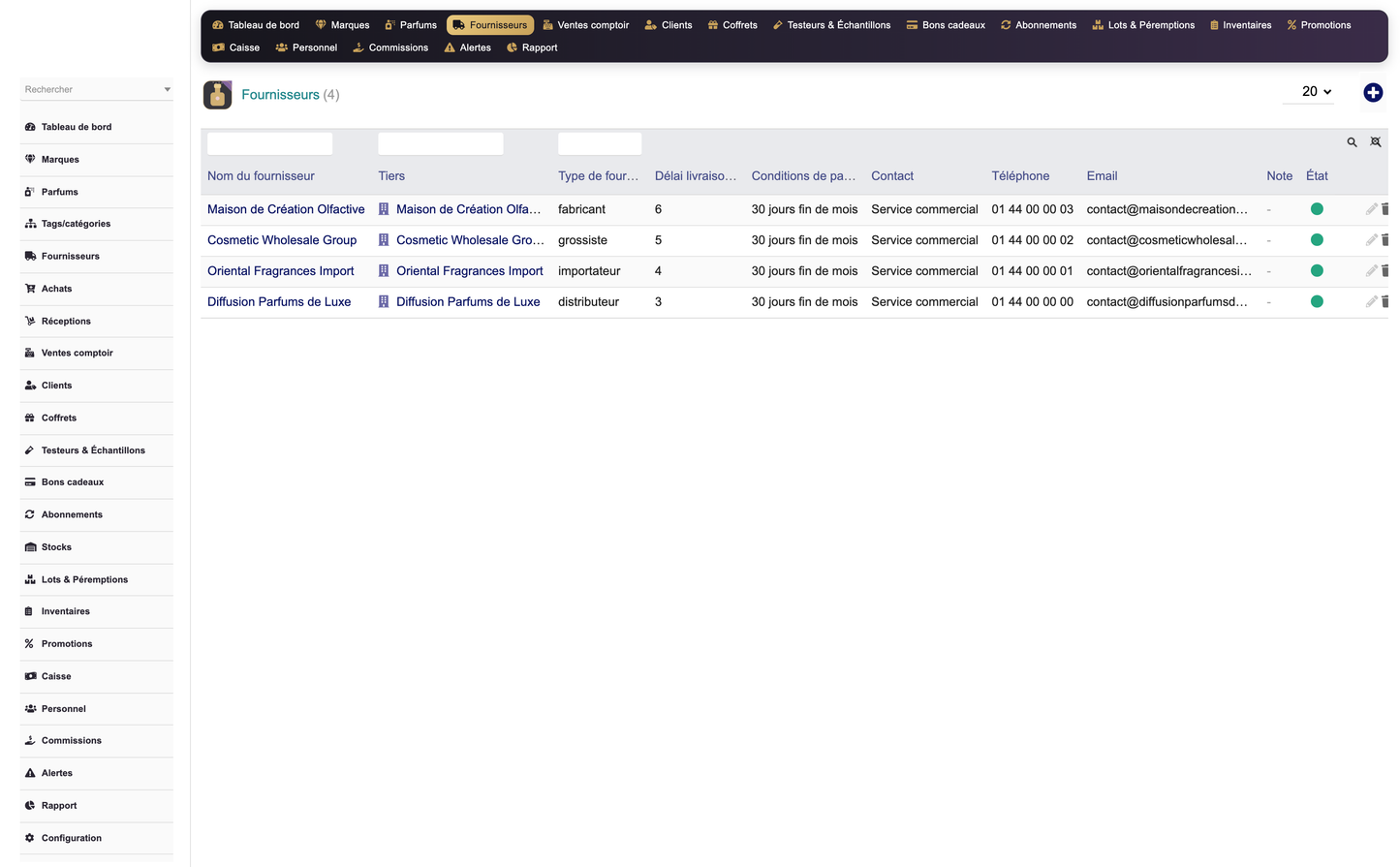
Task: Sort by Délai livraison column header
Action: coord(696,176)
